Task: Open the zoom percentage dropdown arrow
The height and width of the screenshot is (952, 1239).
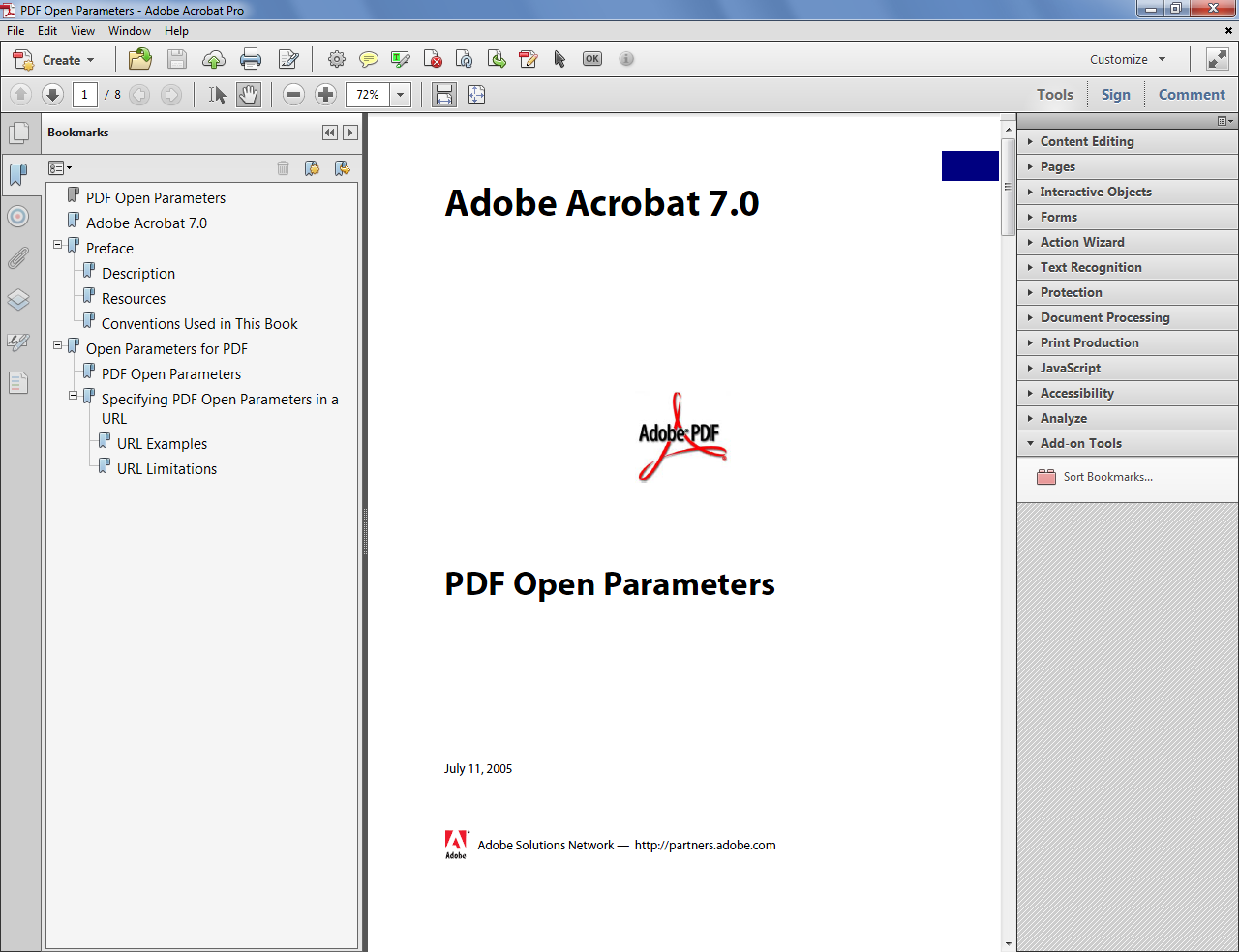Action: coord(401,94)
